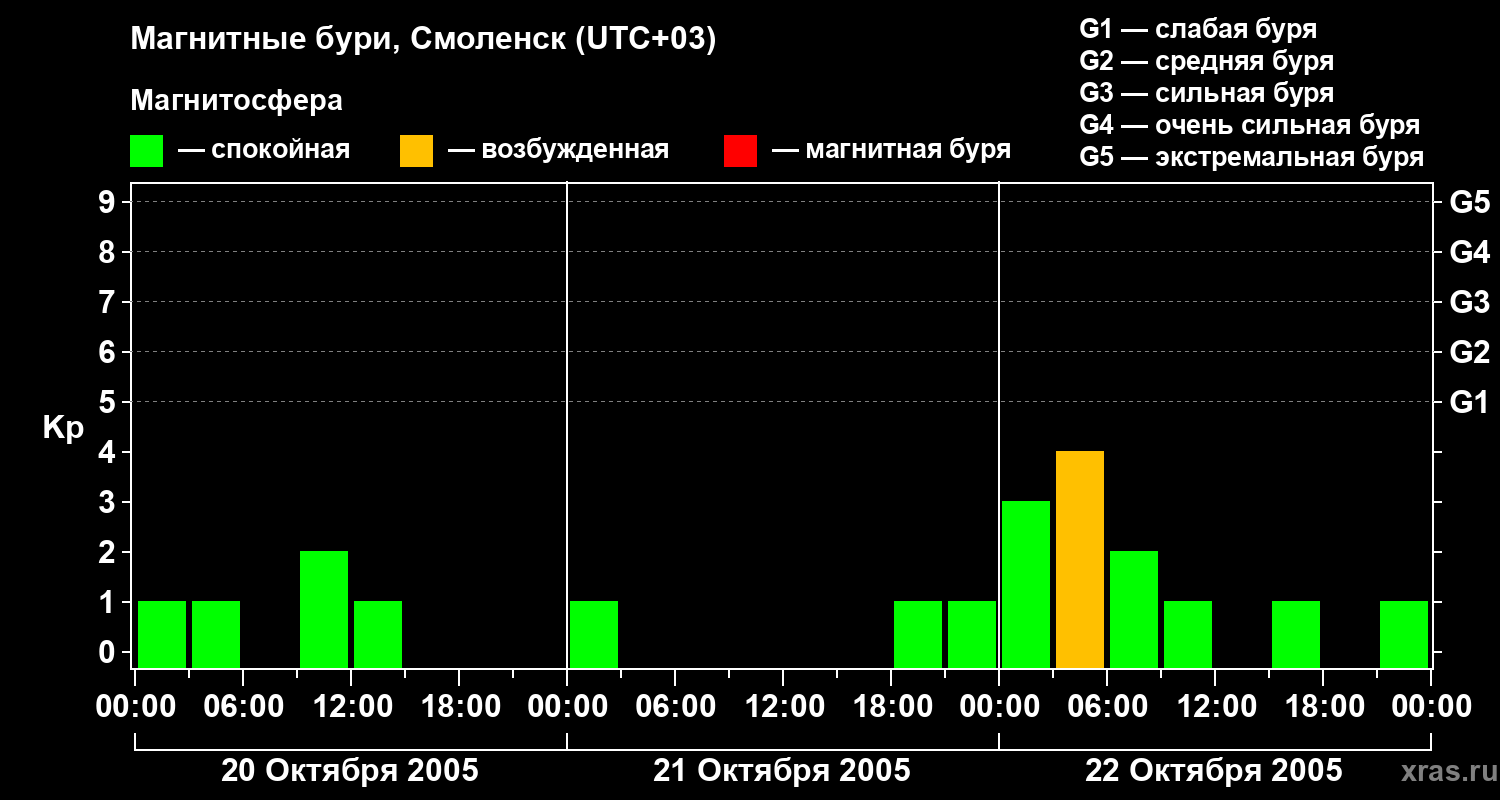This screenshot has height=800, width=1500.
Task: Click the 'Магнитосфера' heading
Action: [x=237, y=101]
